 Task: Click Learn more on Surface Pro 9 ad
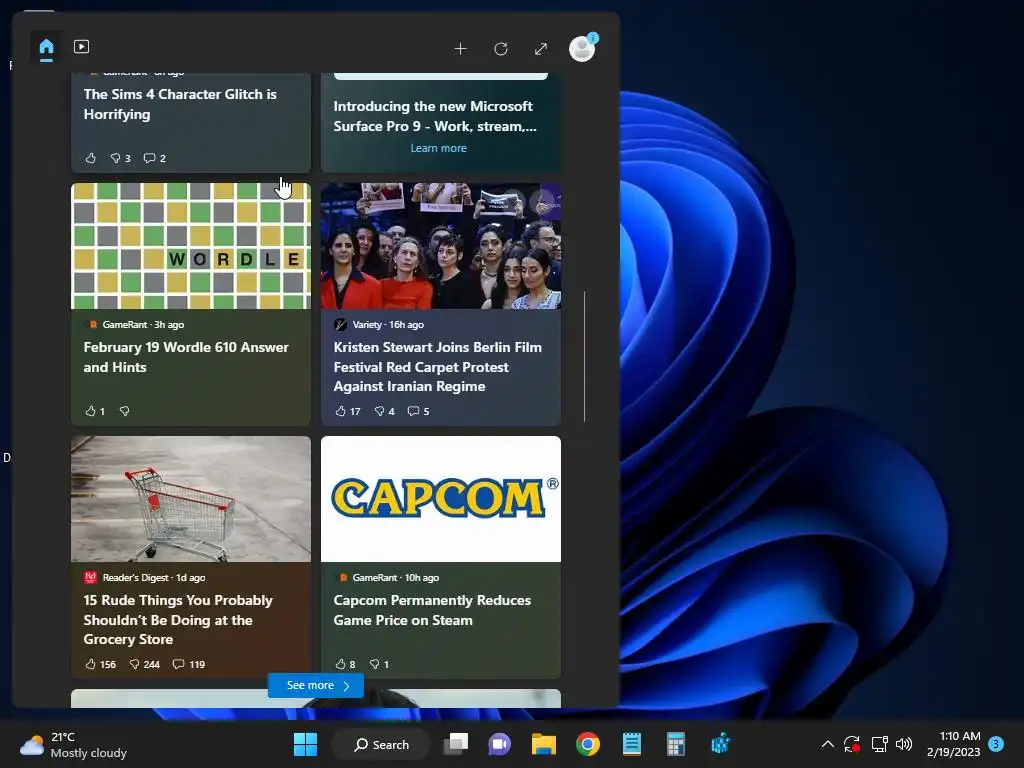click(x=438, y=148)
